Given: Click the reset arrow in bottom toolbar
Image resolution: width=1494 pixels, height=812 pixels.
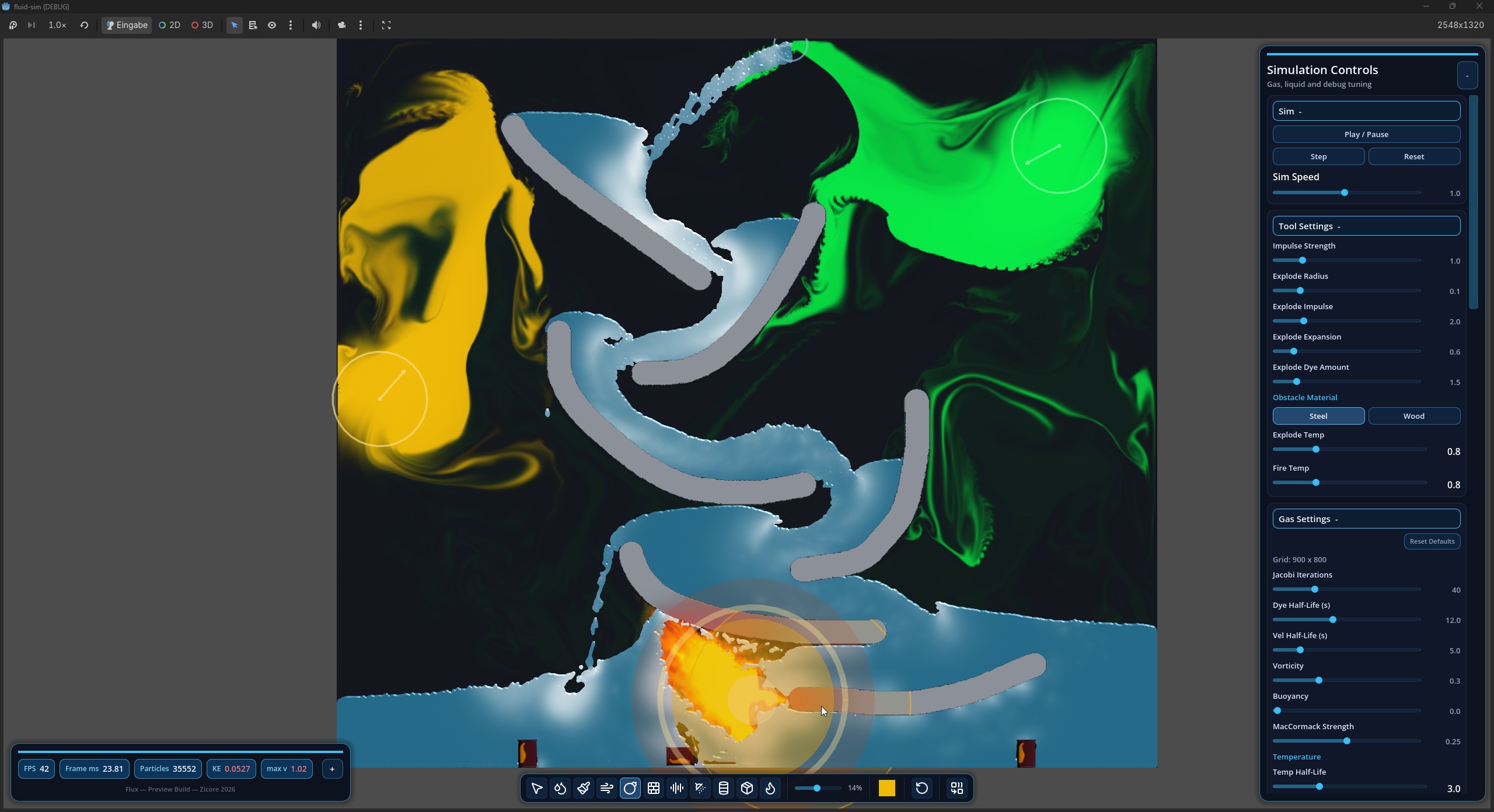Looking at the screenshot, I should coord(922,788).
